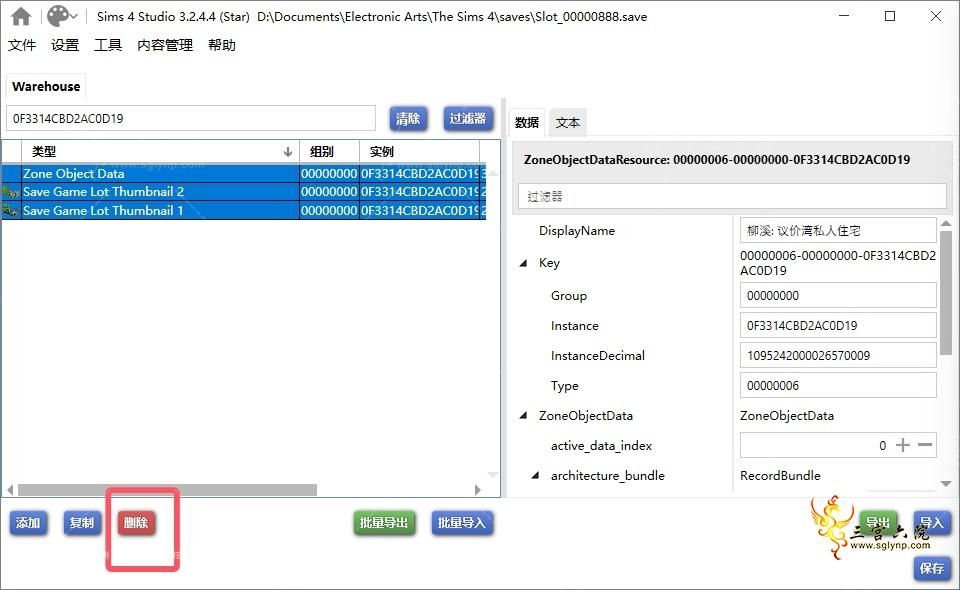960x590 pixels.
Task: Click the 实例 column header
Action: click(x=419, y=151)
